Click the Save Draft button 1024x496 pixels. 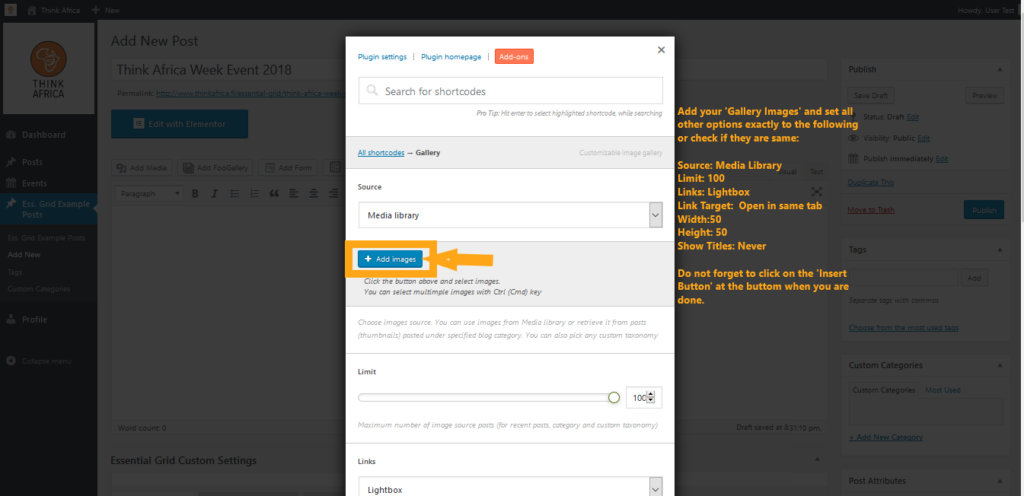click(870, 95)
